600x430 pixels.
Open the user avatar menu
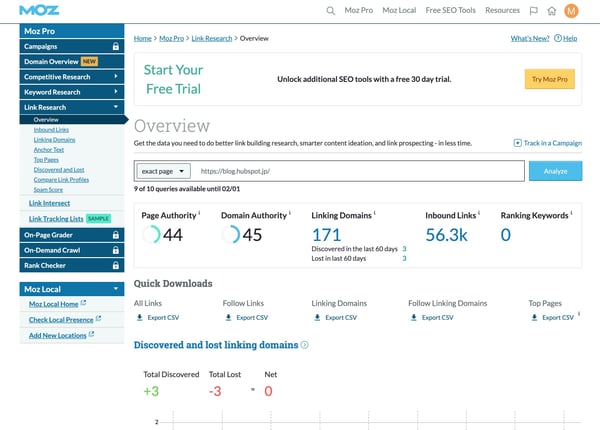click(x=571, y=11)
